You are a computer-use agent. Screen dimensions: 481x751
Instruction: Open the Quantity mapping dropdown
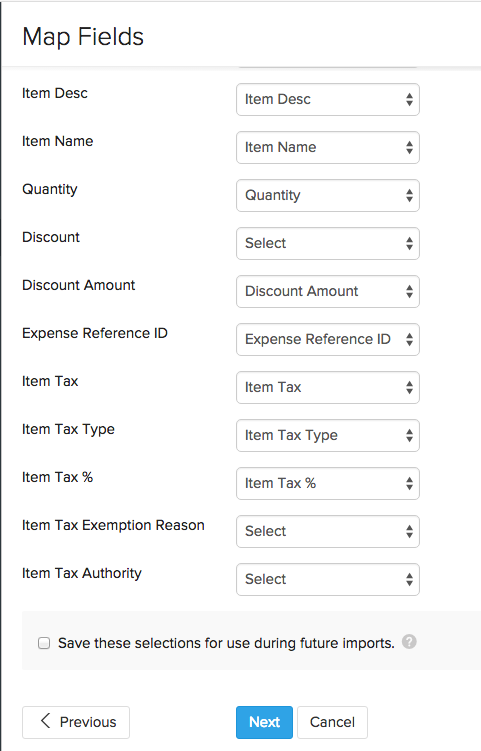click(x=328, y=195)
